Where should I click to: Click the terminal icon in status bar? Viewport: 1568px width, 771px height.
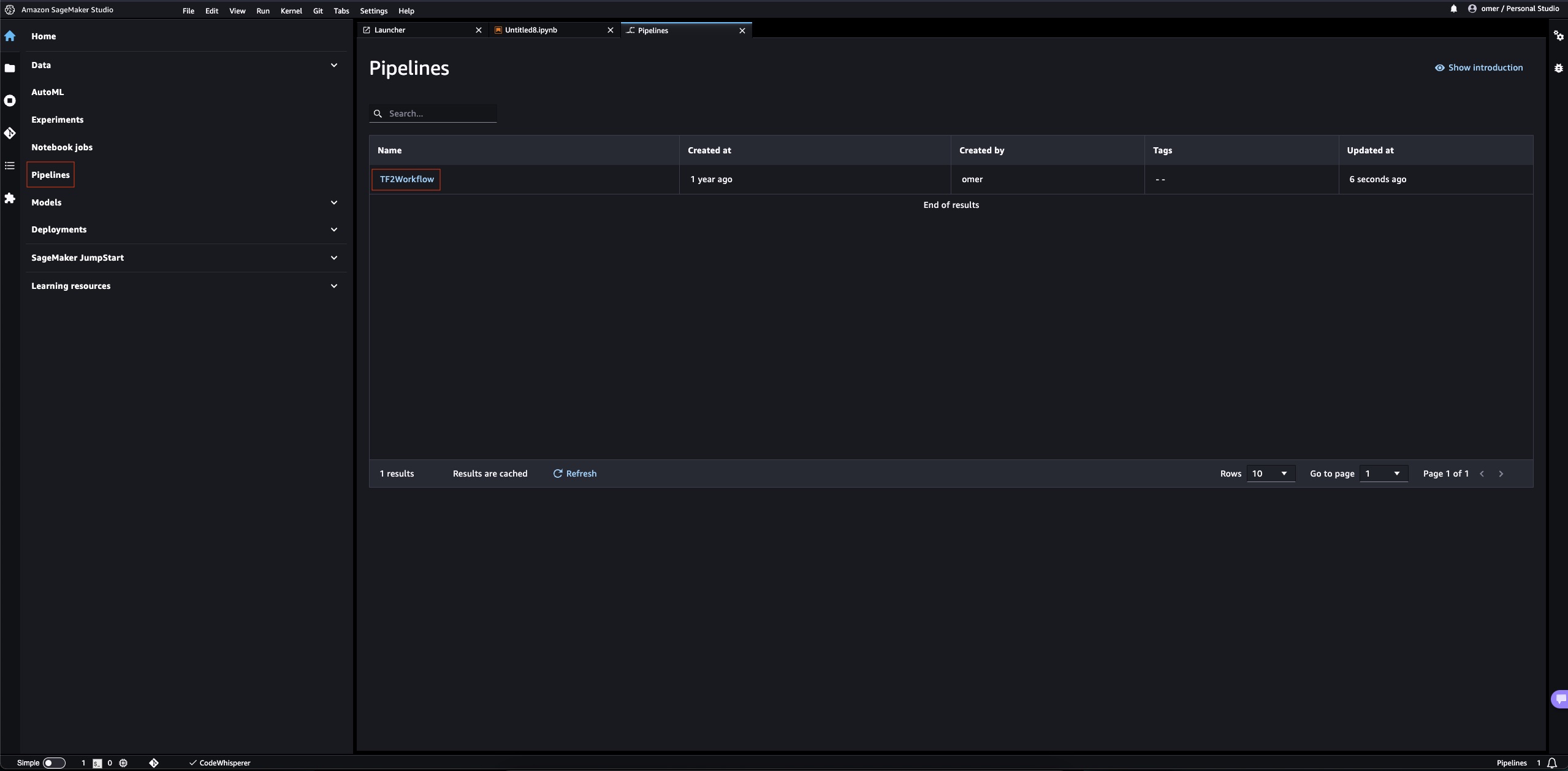pyautogui.click(x=97, y=763)
